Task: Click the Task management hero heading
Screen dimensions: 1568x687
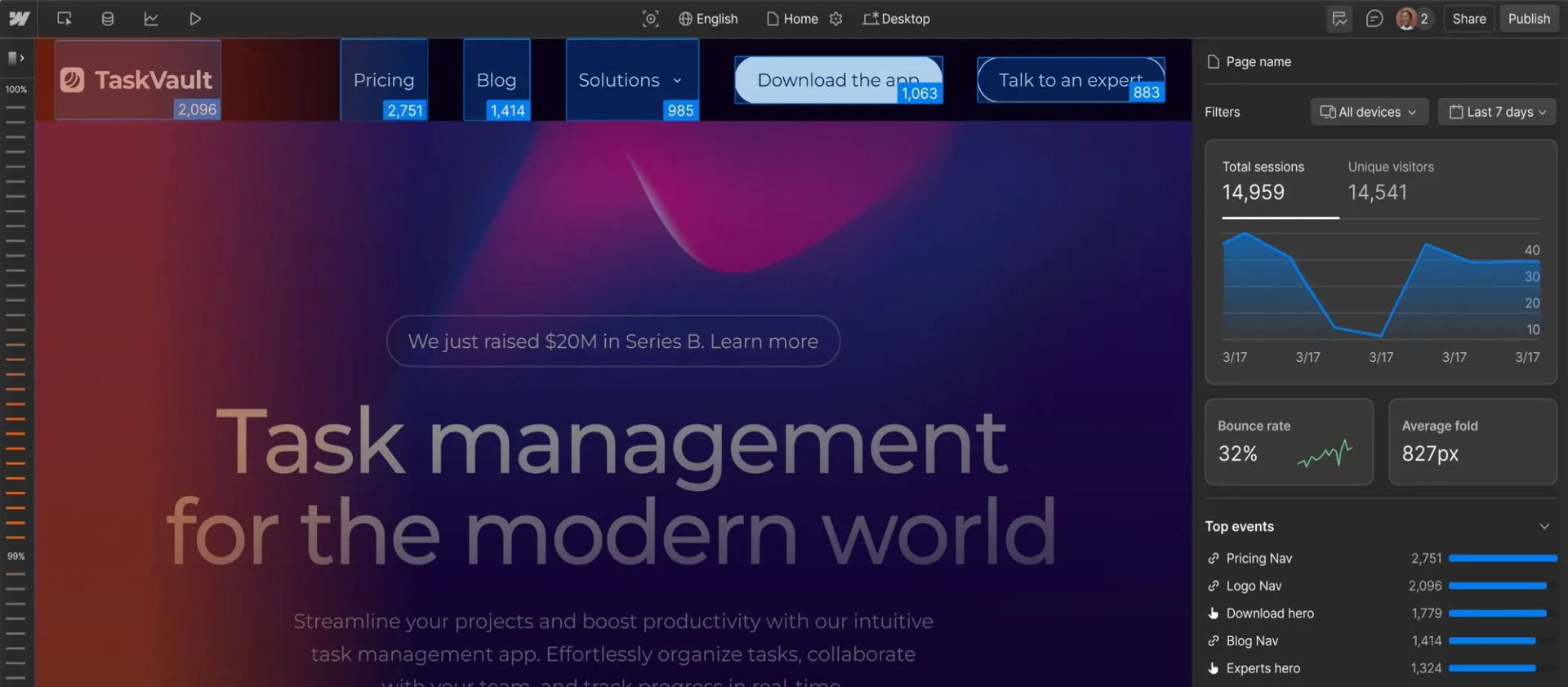Action: point(611,488)
